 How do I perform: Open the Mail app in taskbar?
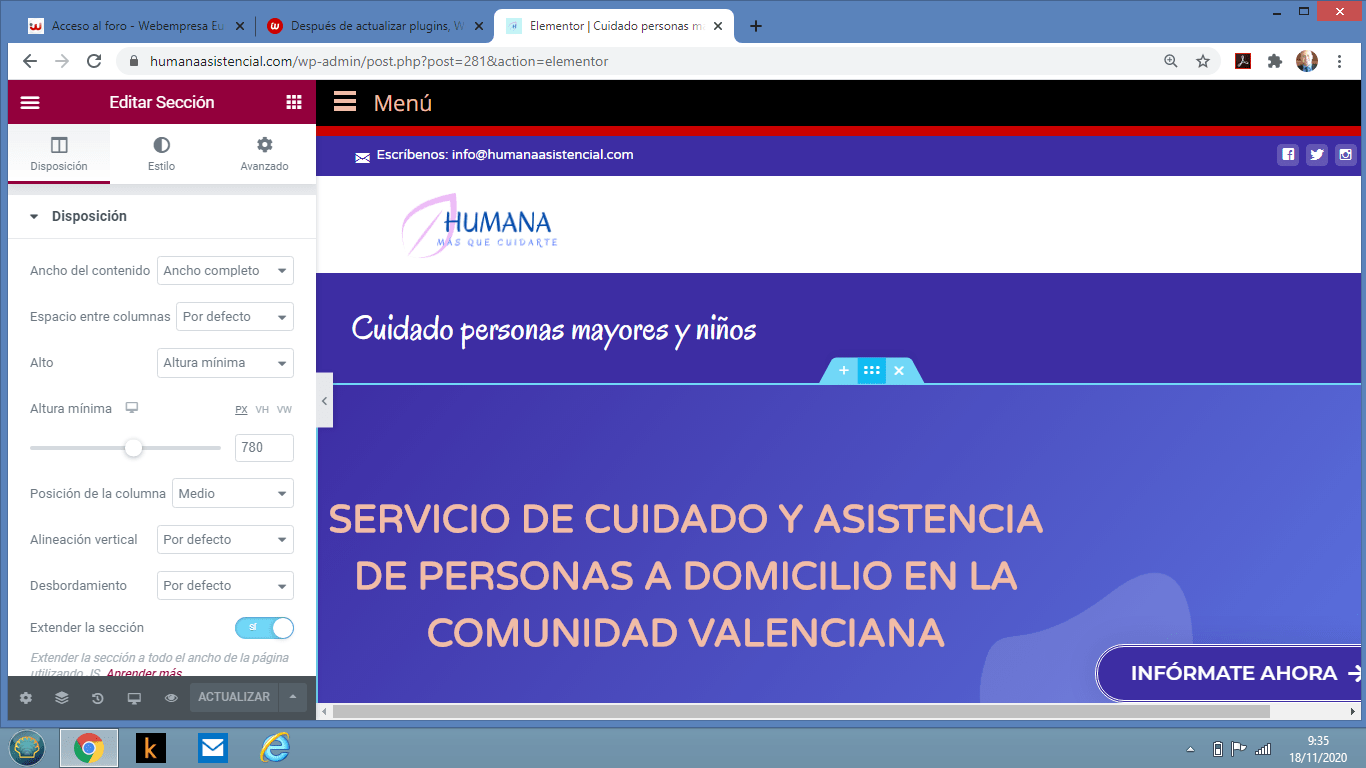point(212,748)
